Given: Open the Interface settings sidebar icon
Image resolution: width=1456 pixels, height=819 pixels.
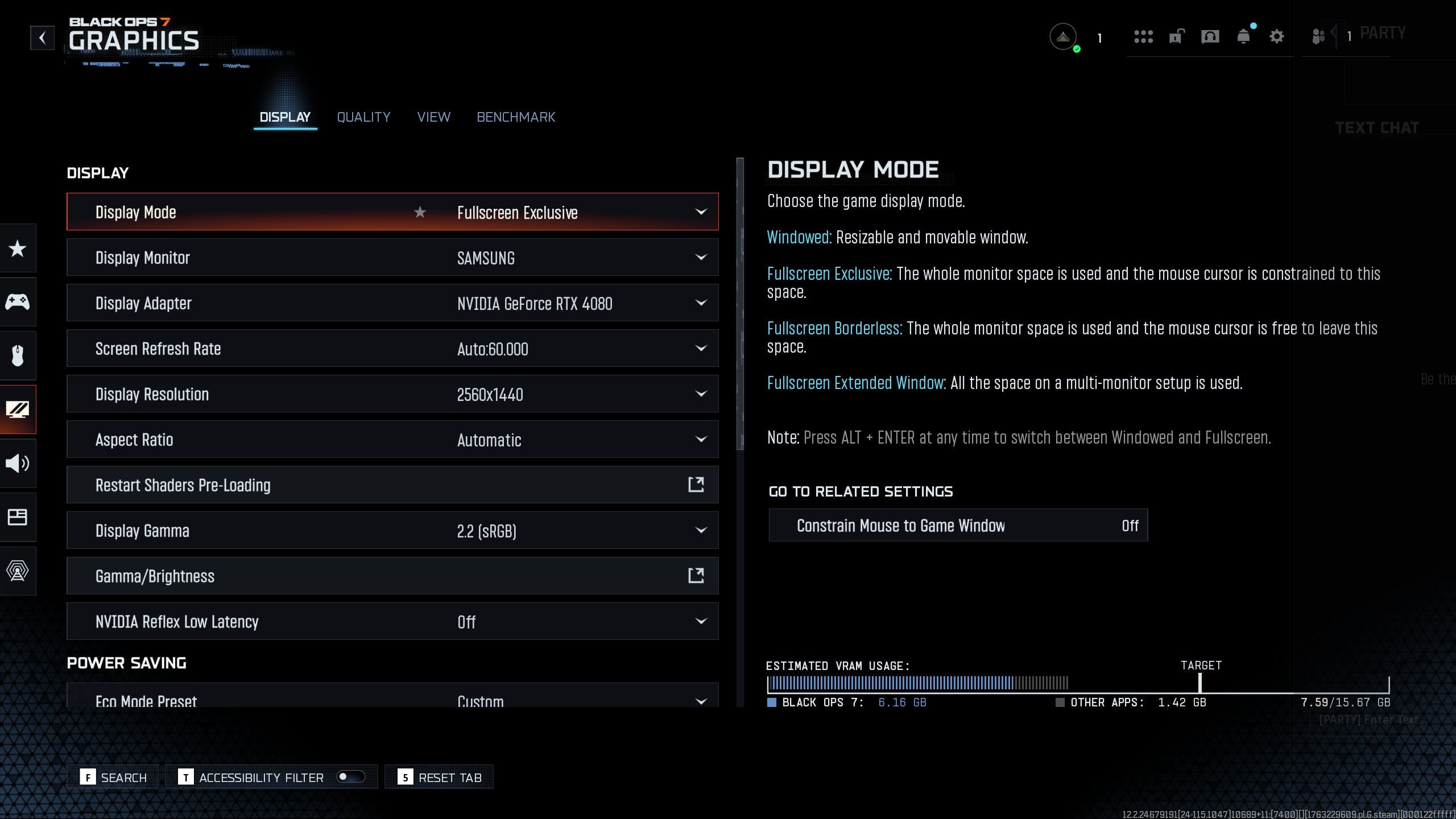Looking at the screenshot, I should (18, 517).
